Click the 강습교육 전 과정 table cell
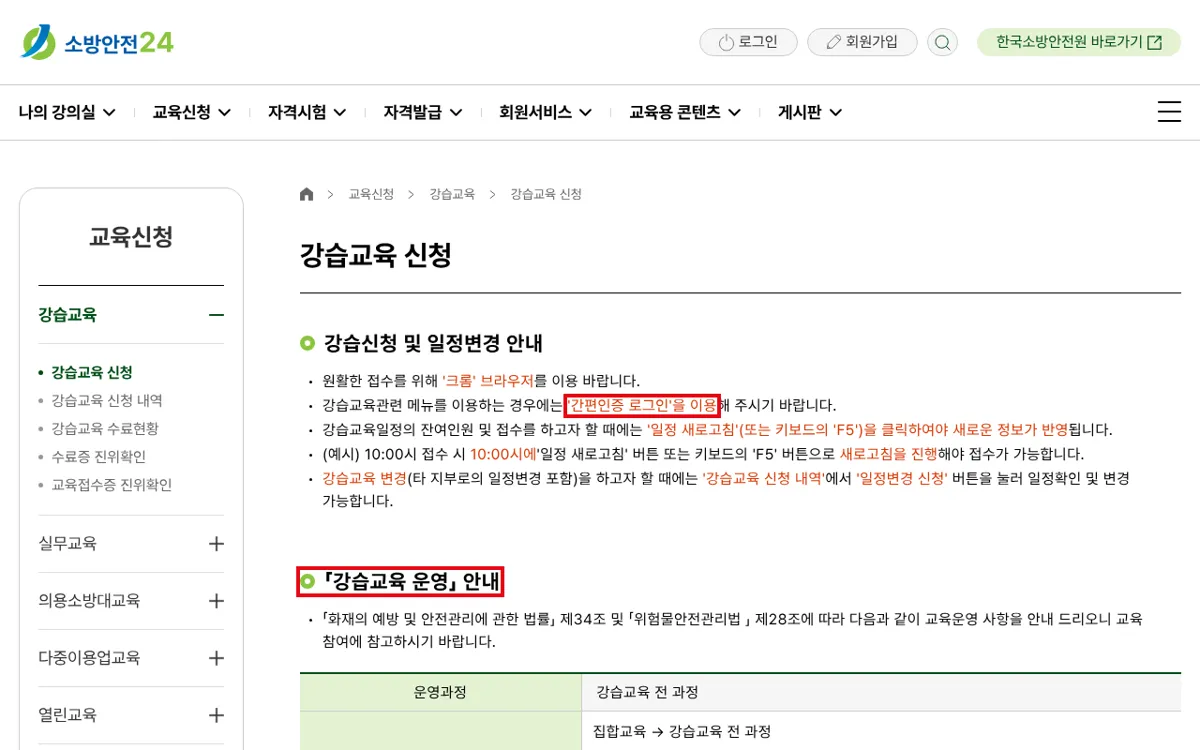This screenshot has height=750, width=1200. 881,692
